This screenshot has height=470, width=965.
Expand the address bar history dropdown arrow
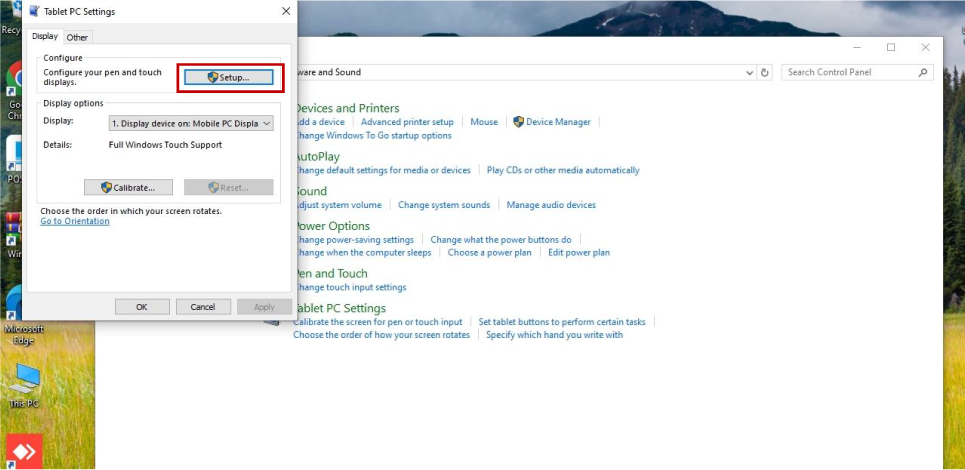coord(750,73)
